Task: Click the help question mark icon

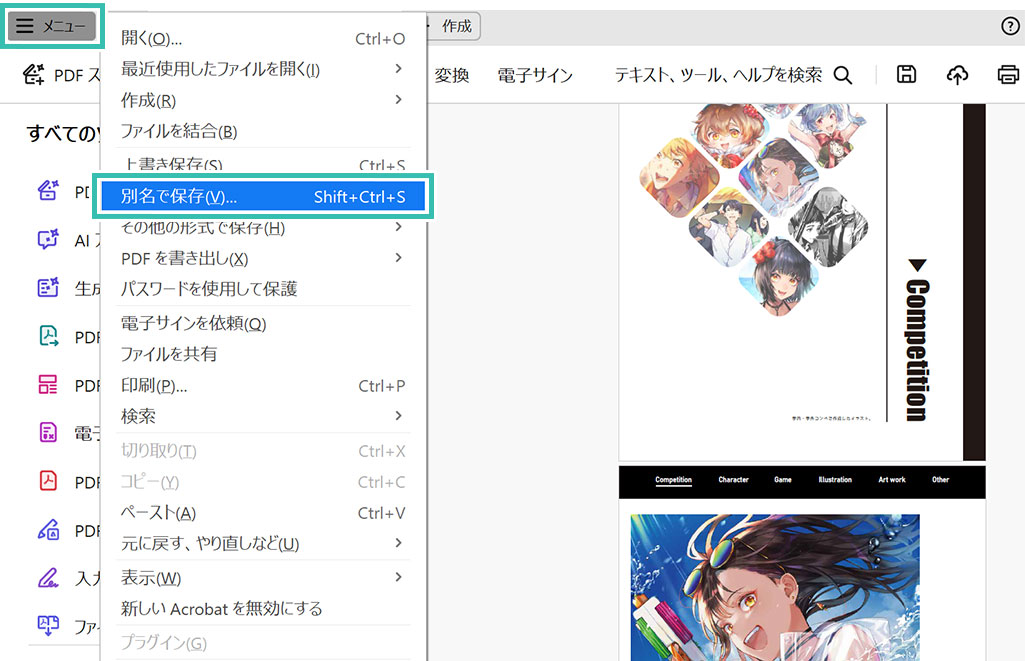Action: [1010, 27]
